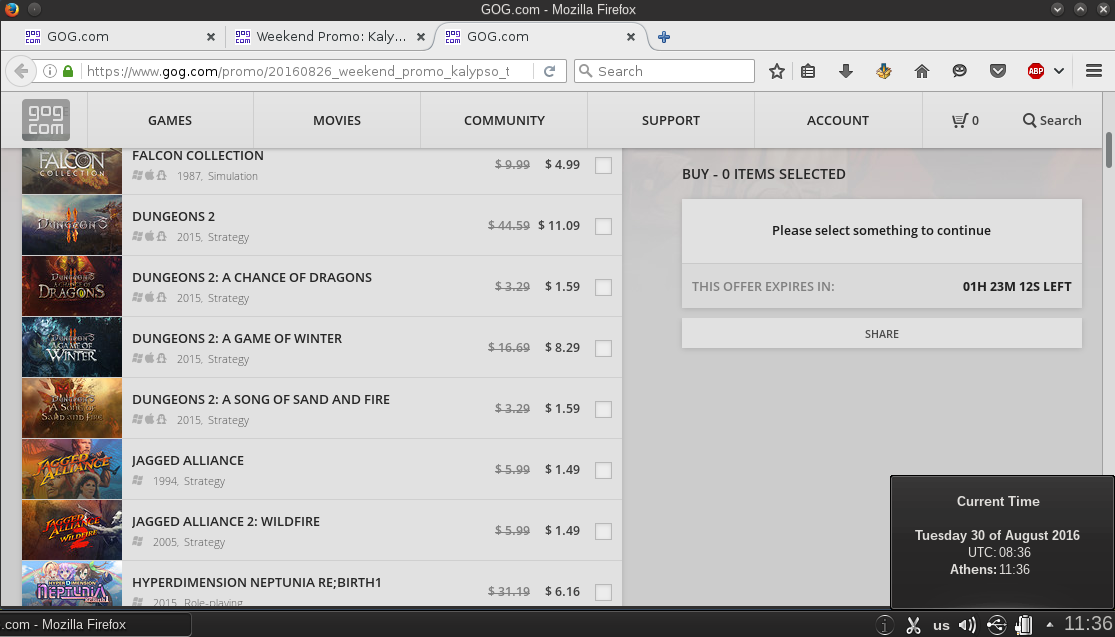Open the bookmarks list icon

[808, 71]
